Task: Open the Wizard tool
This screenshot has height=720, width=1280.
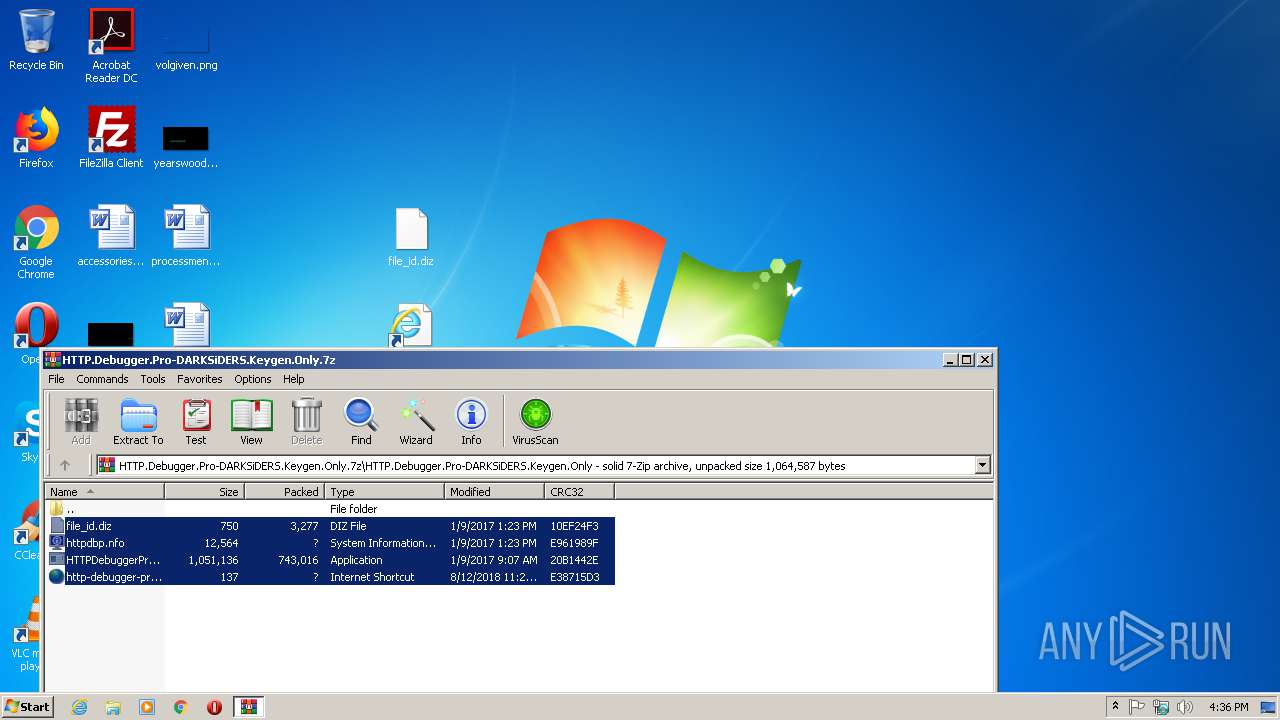Action: pyautogui.click(x=416, y=421)
